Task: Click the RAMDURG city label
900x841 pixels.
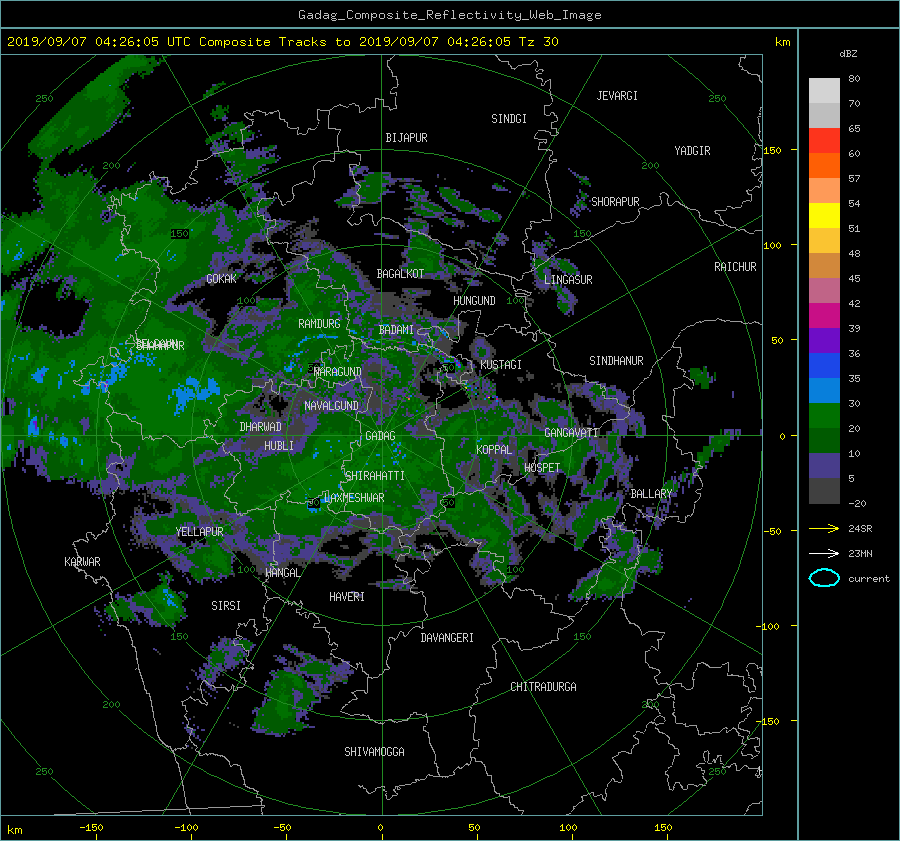Action: click(x=319, y=324)
